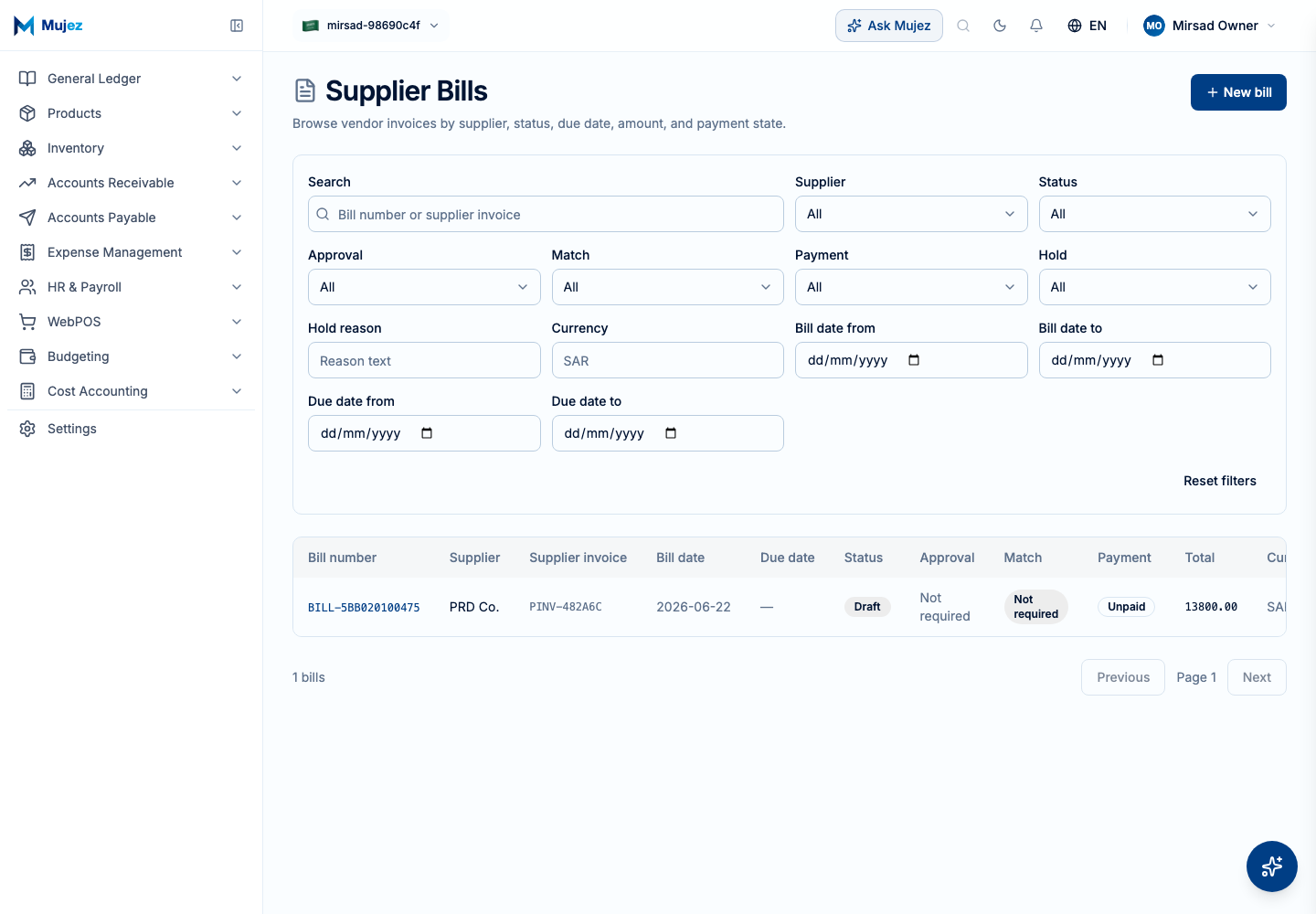Focus the bill number search field
Viewport: 1316px width, 914px height.
(546, 214)
